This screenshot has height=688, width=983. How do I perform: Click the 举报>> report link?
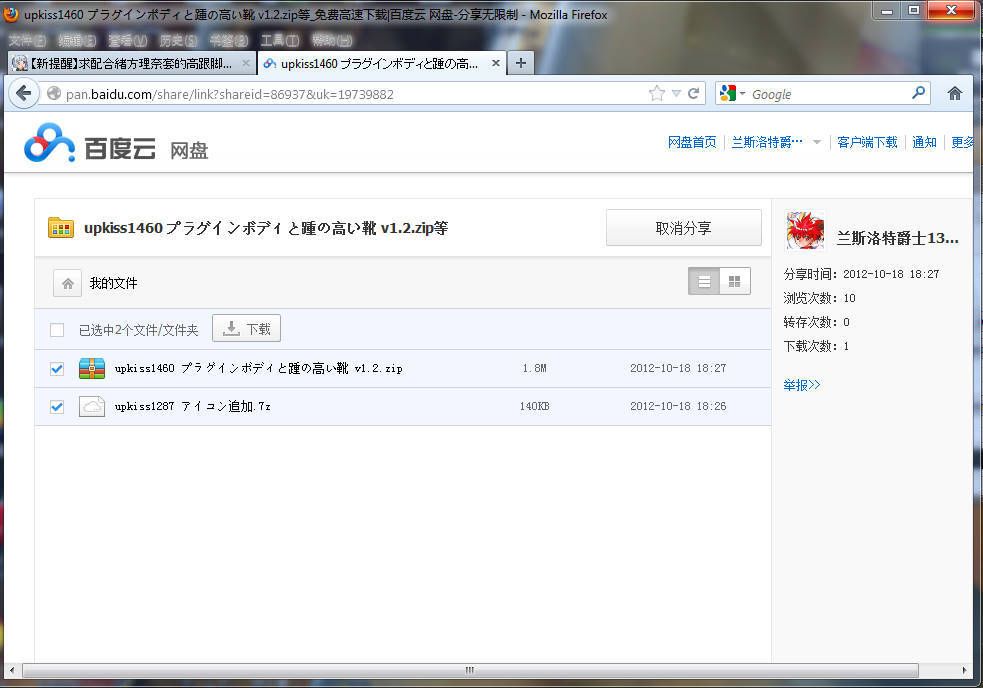coord(802,385)
